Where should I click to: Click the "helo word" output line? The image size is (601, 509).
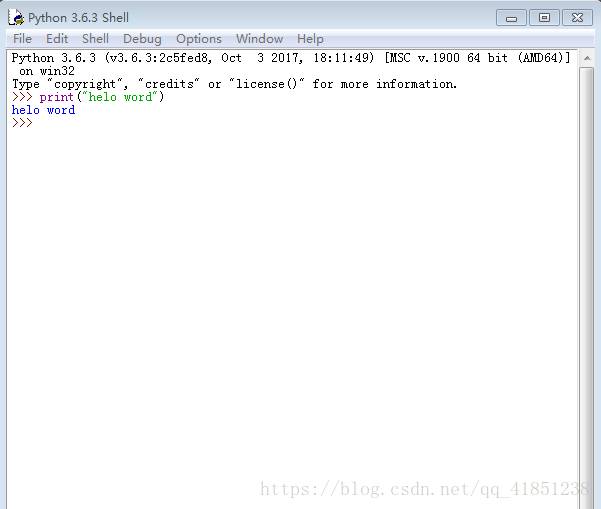click(43, 111)
